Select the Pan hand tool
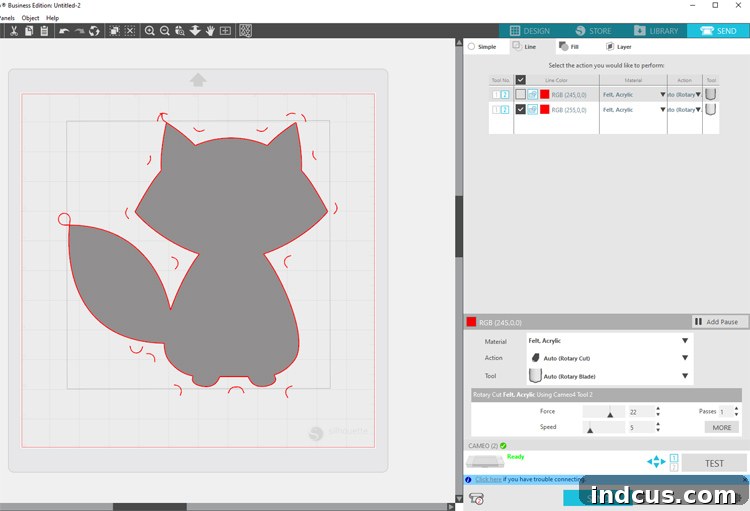The height and width of the screenshot is (511, 750). click(210, 31)
